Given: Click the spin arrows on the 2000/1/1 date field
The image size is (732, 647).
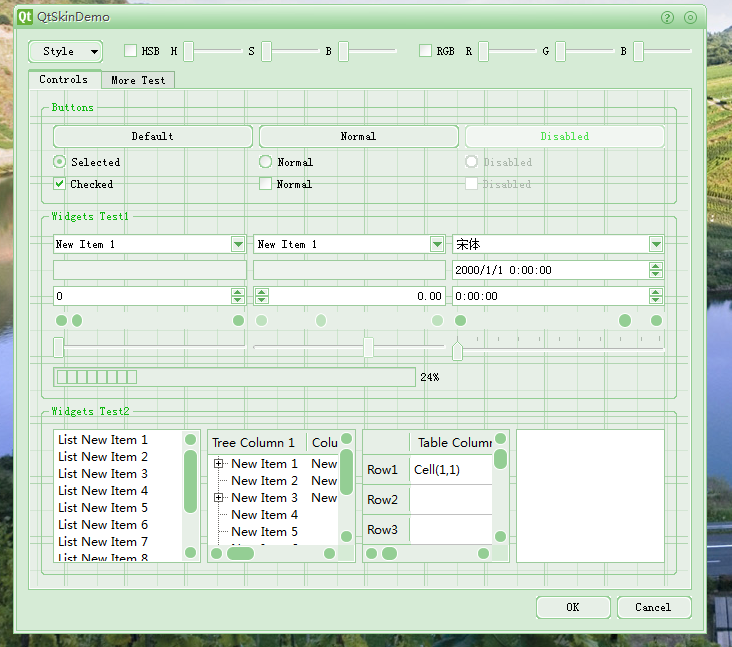Looking at the screenshot, I should (656, 270).
